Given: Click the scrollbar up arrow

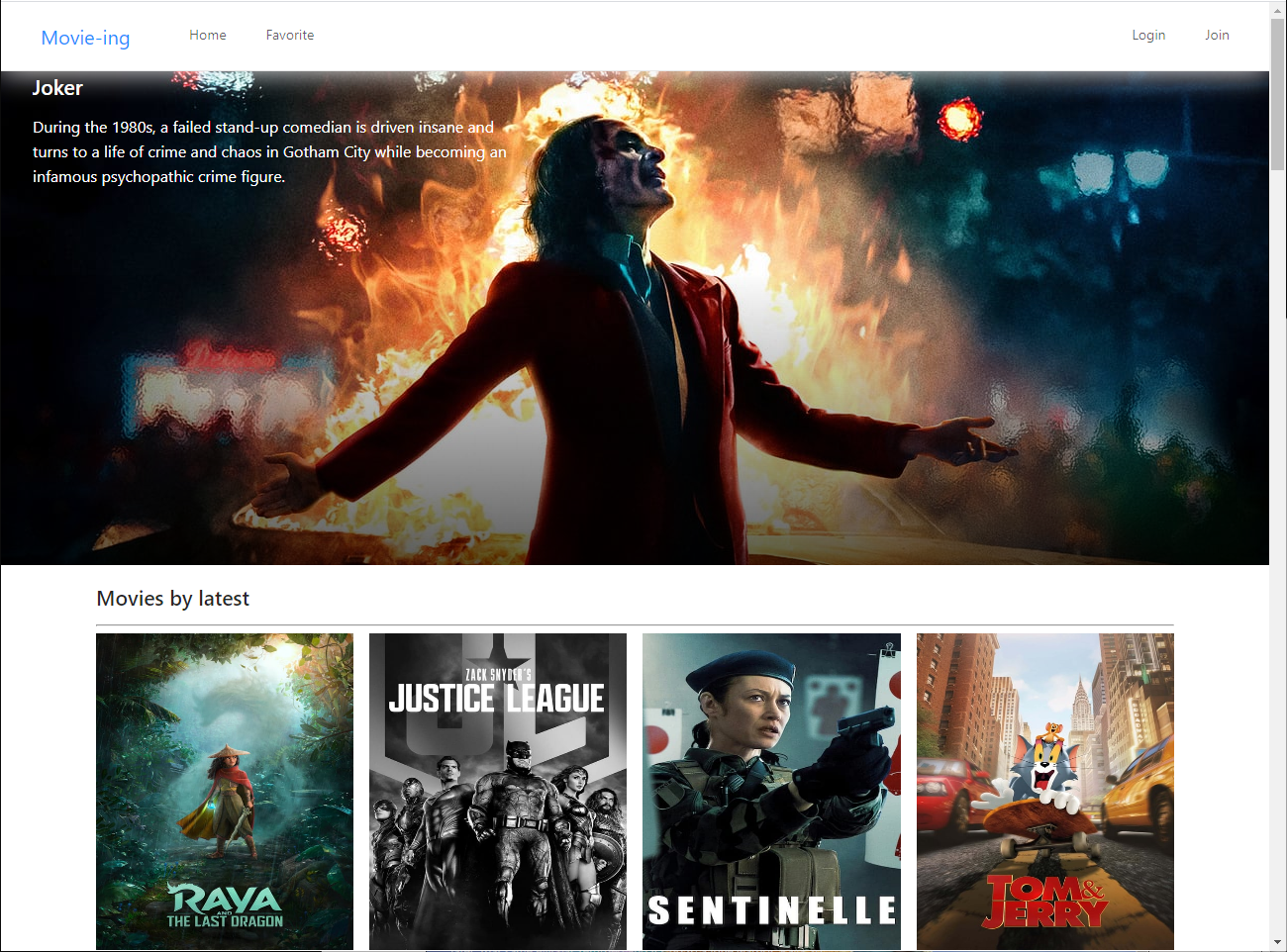Looking at the screenshot, I should pos(1278,9).
